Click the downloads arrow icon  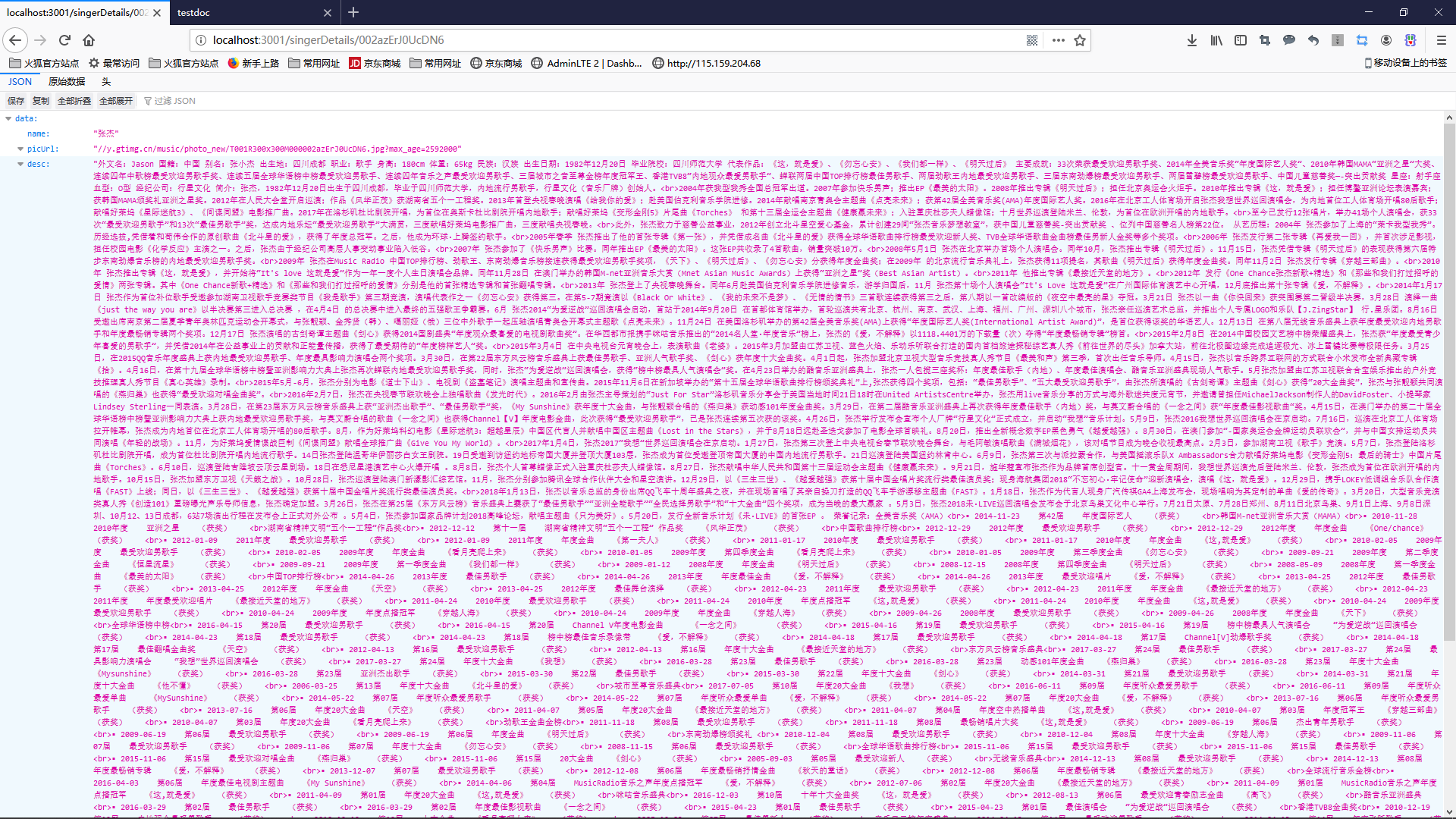(x=1192, y=40)
